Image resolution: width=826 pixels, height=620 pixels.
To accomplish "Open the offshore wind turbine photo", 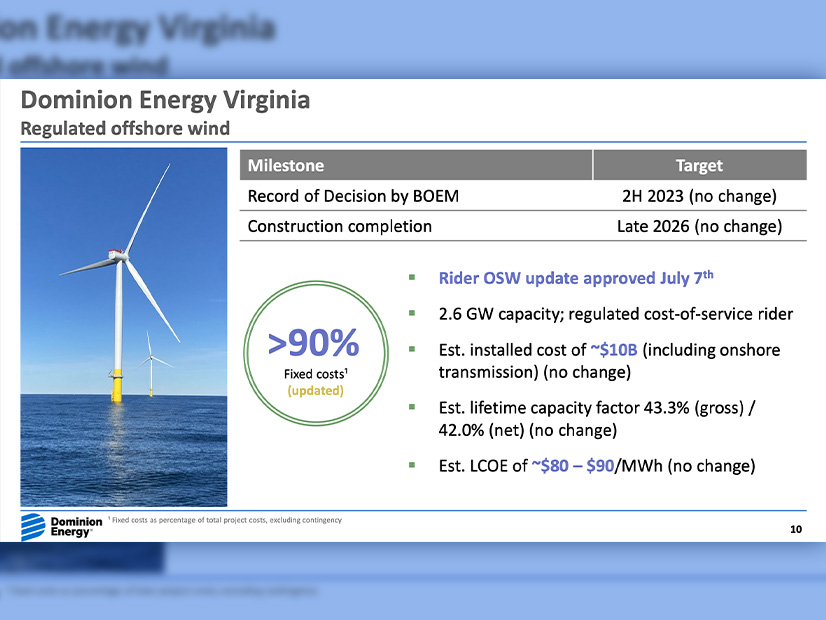I will [x=123, y=327].
